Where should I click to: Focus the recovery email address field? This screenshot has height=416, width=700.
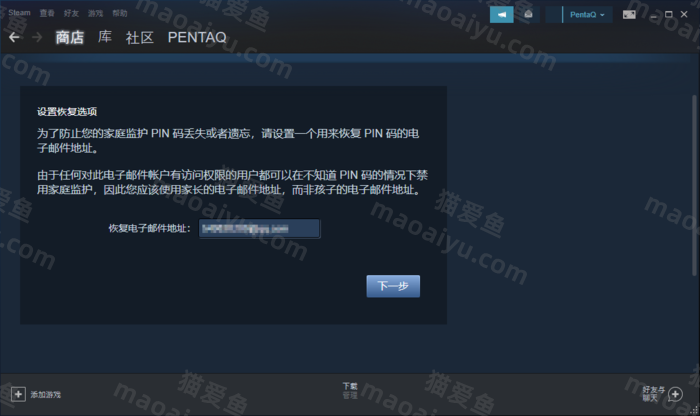click(259, 229)
